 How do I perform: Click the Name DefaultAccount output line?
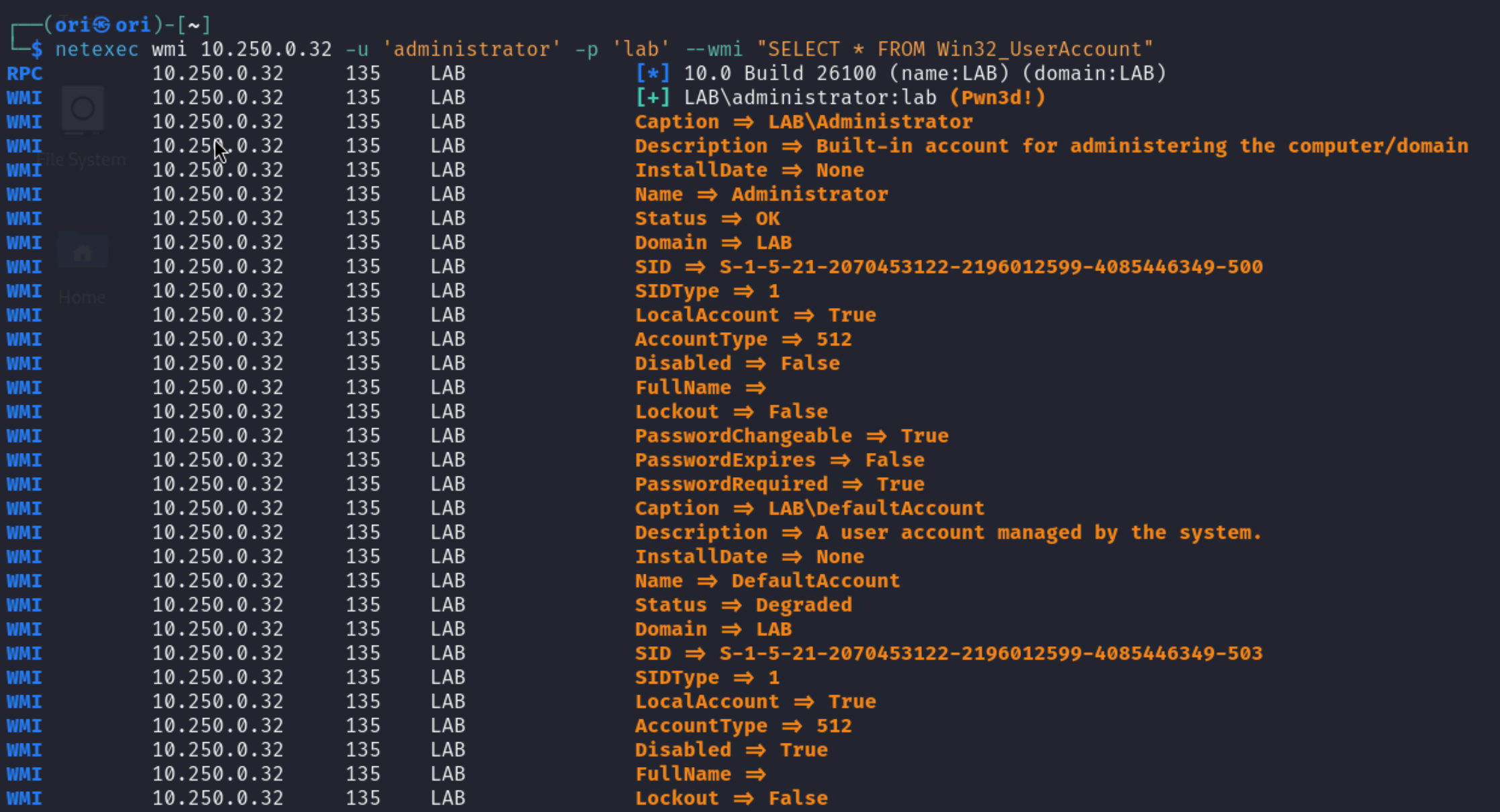point(767,580)
